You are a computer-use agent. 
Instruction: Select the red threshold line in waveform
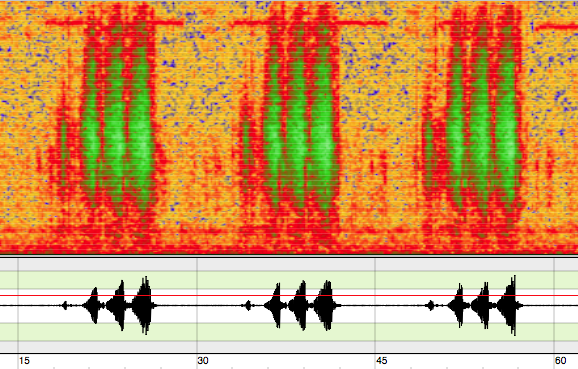coord(289,295)
